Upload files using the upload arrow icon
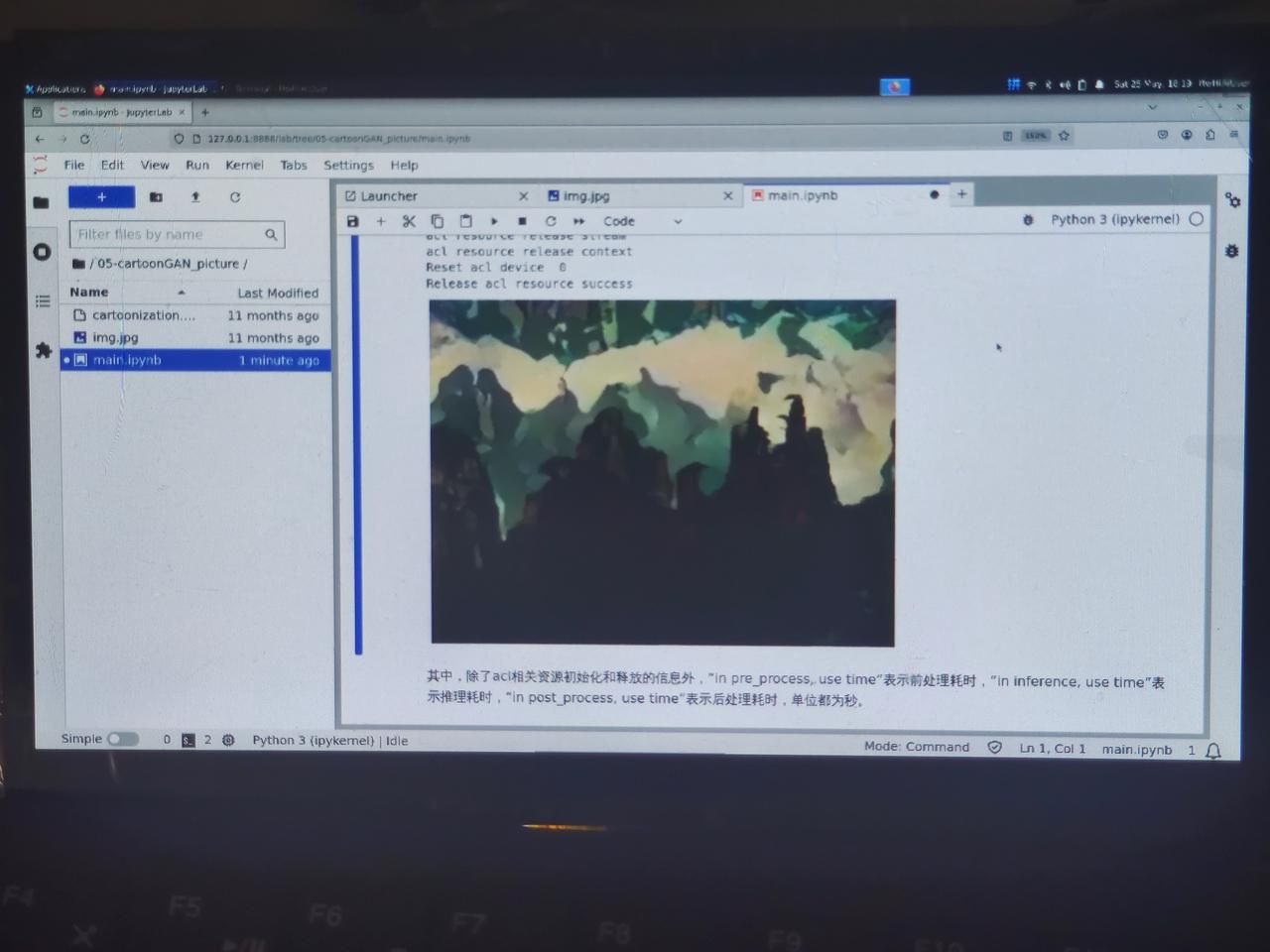 pos(195,197)
